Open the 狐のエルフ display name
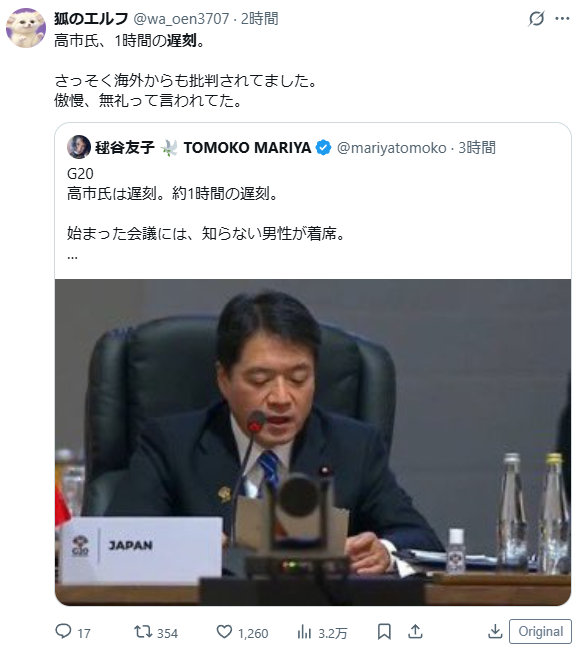The height and width of the screenshot is (655, 576). (x=91, y=18)
